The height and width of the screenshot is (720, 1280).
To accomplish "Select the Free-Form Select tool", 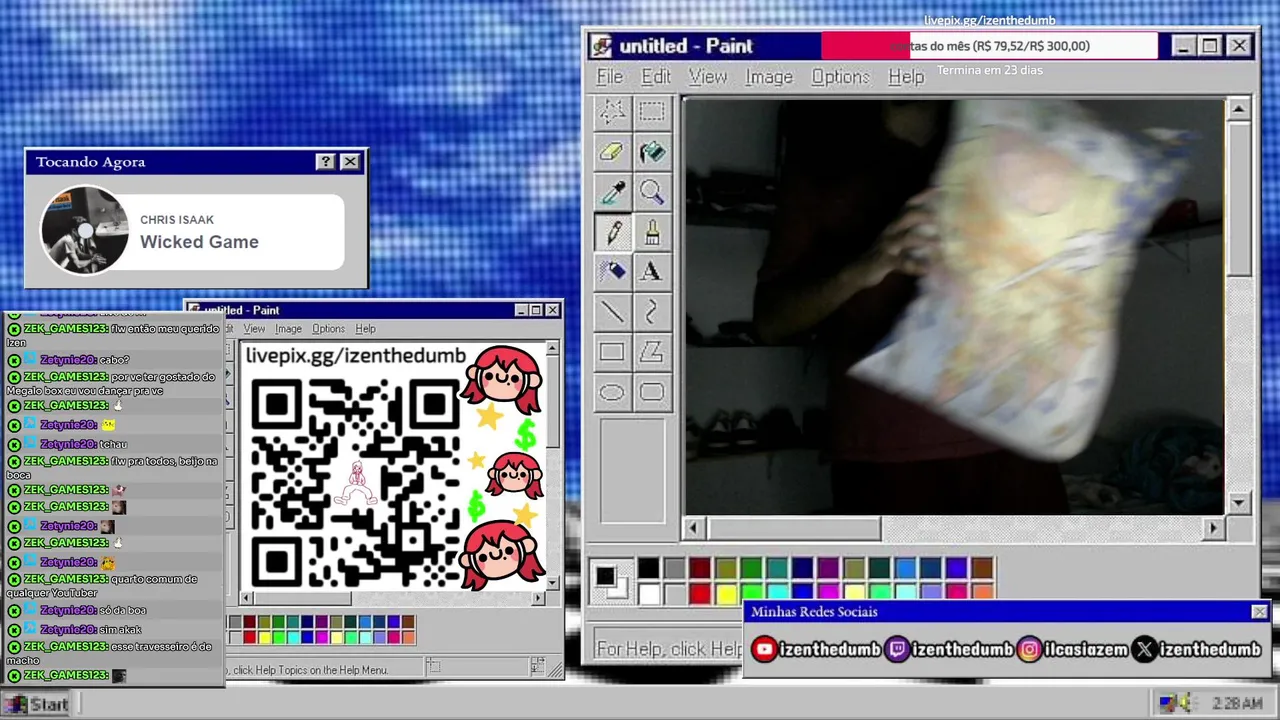I will coord(612,112).
